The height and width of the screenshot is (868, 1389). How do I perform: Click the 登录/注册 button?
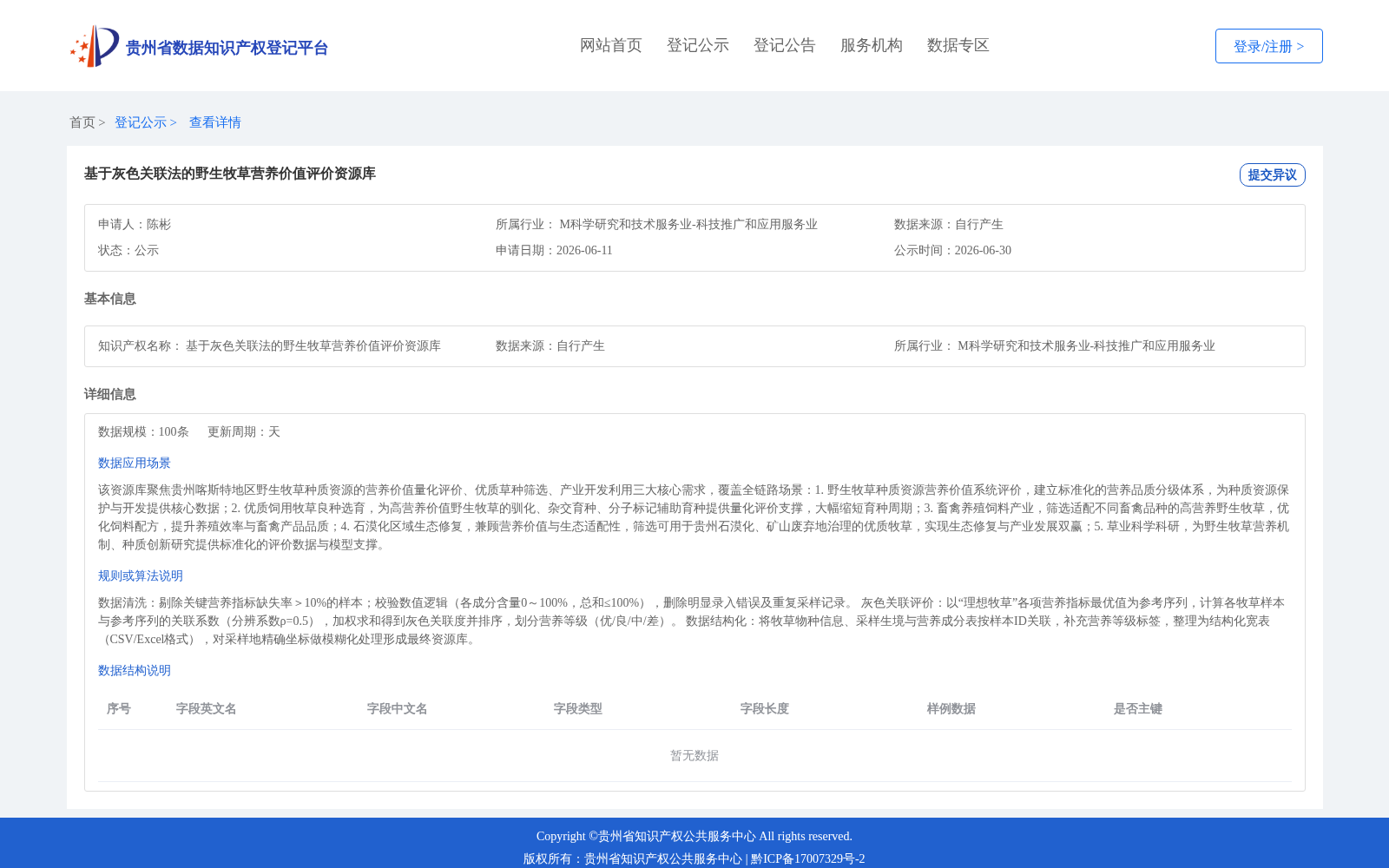pos(1268,46)
